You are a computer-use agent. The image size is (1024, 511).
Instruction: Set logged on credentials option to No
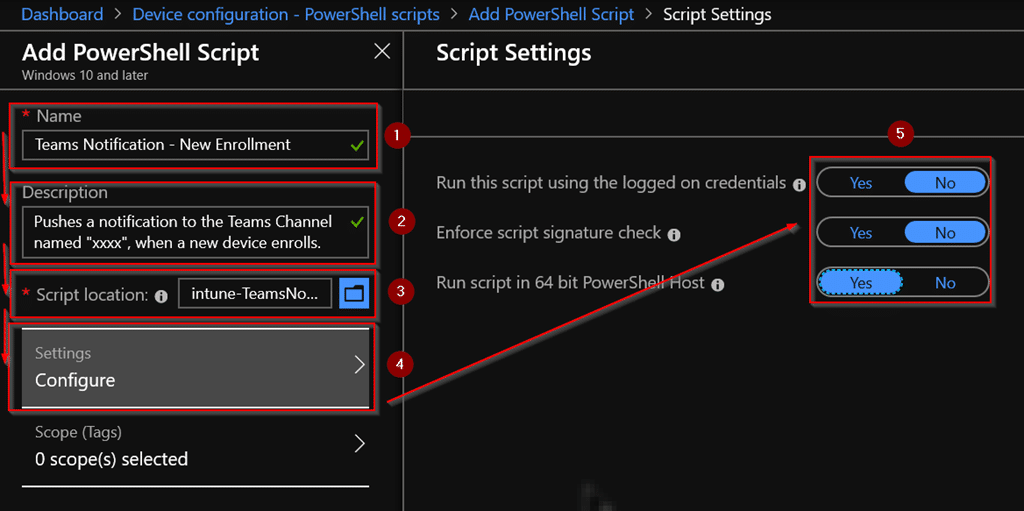coord(945,183)
